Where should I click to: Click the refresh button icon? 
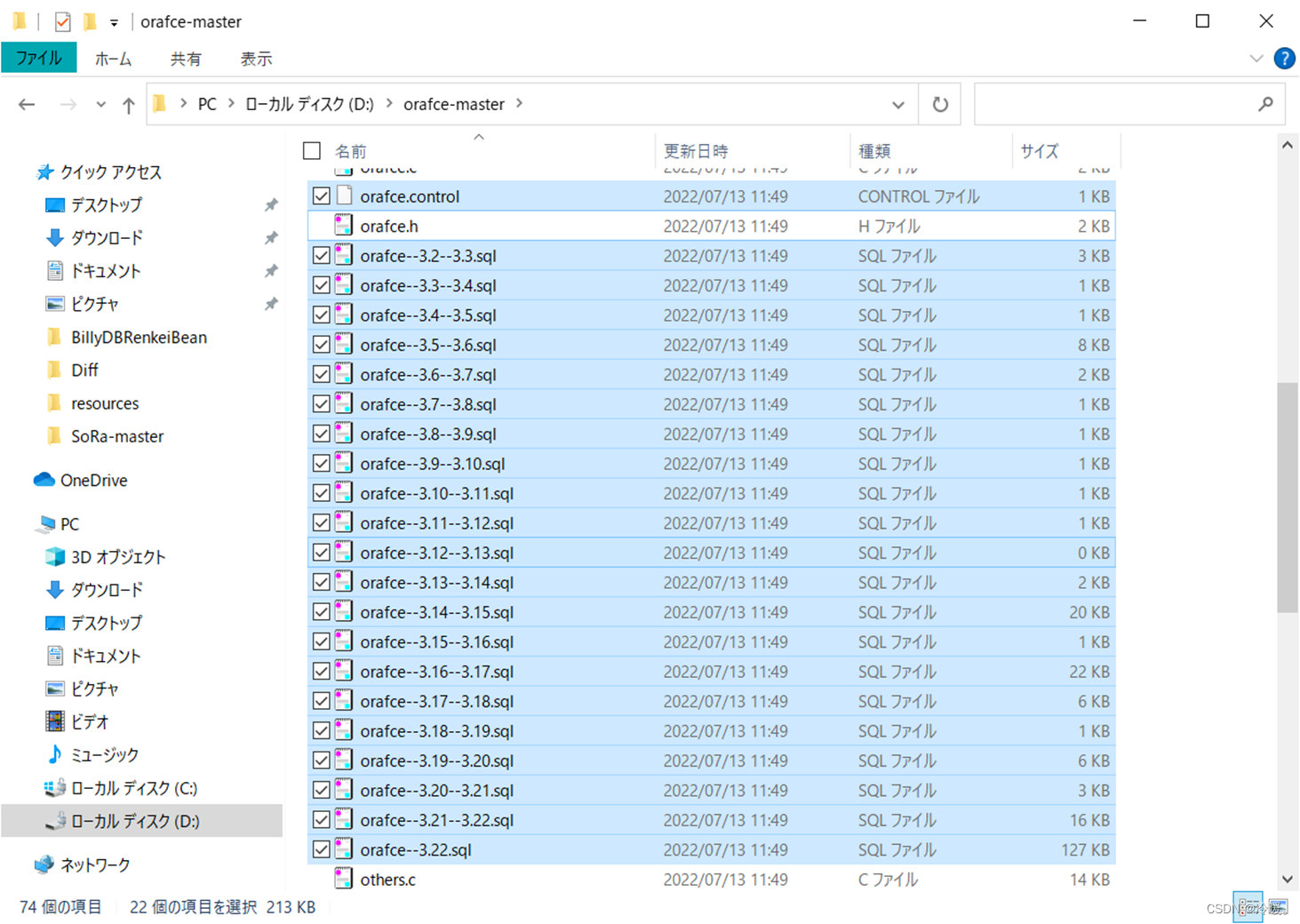point(940,104)
